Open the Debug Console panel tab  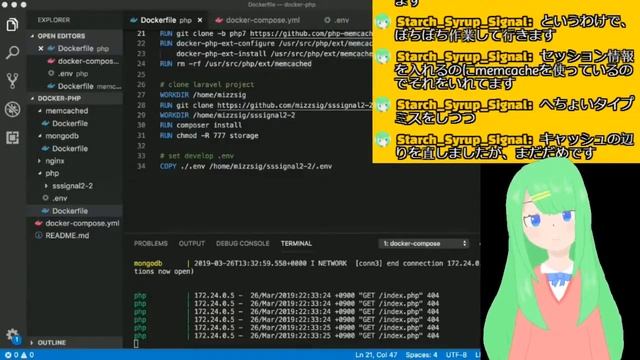coord(242,243)
